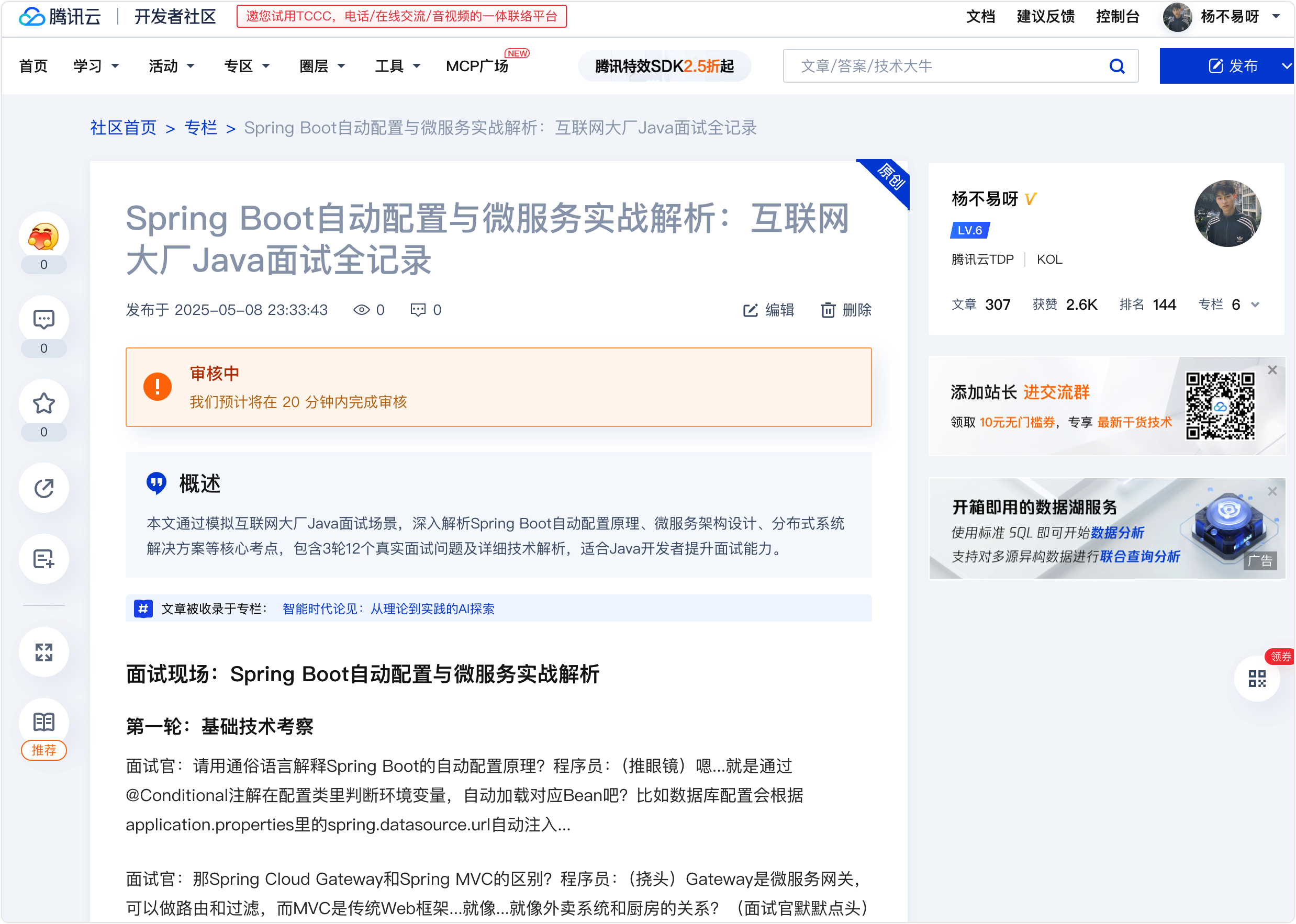
Task: Click the 推荐 label in sidebar
Action: coord(44,750)
